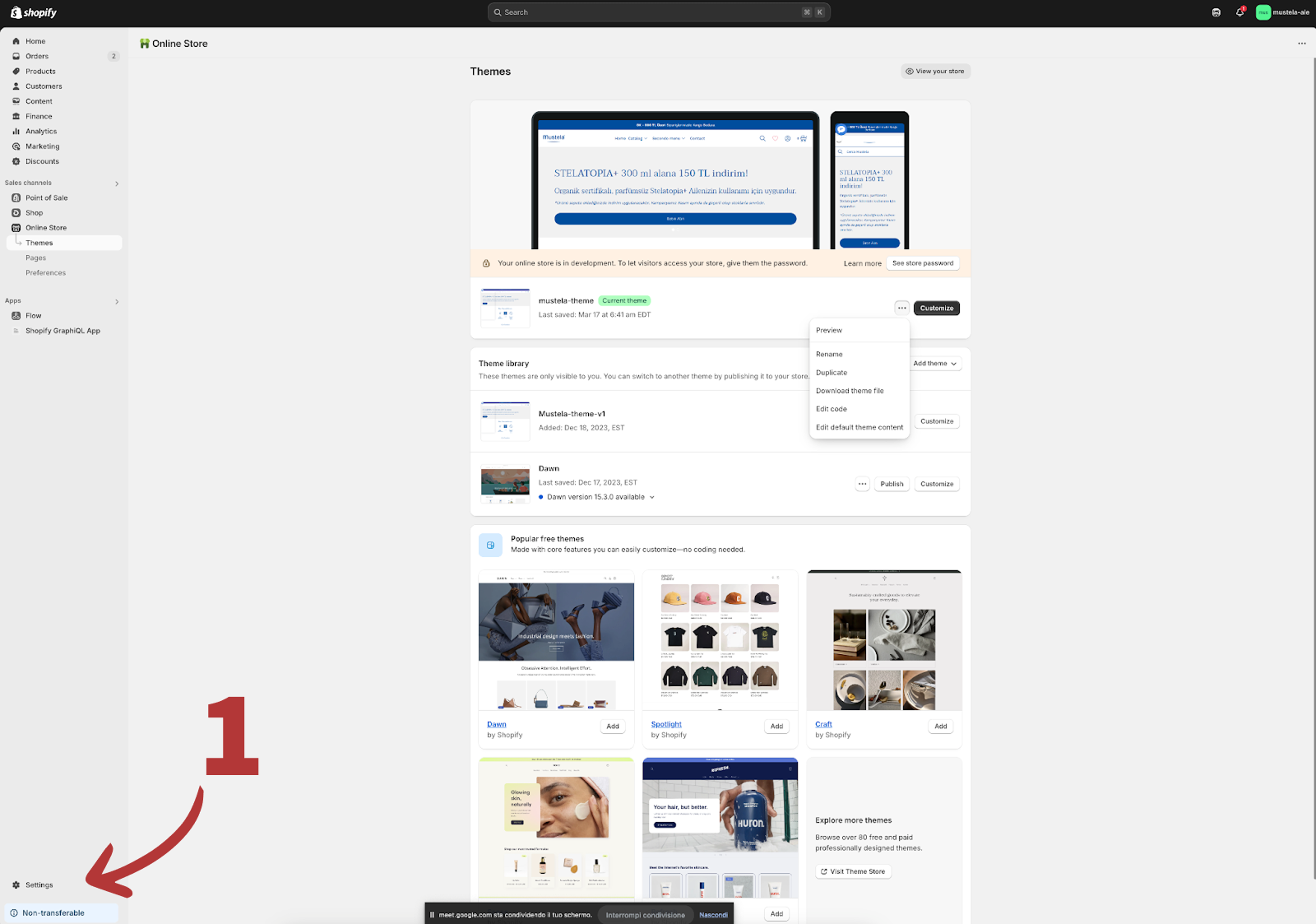Screen dimensions: 1316x924
Task: Click the mustela-theme thumbnail
Action: pos(505,308)
